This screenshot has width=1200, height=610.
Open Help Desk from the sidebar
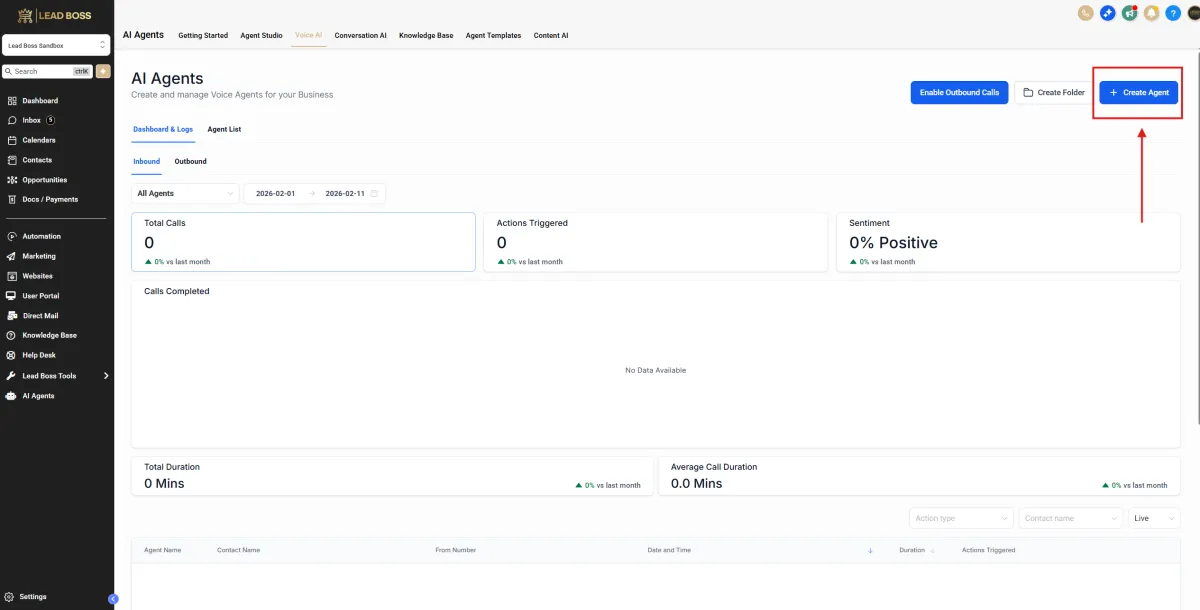point(39,355)
